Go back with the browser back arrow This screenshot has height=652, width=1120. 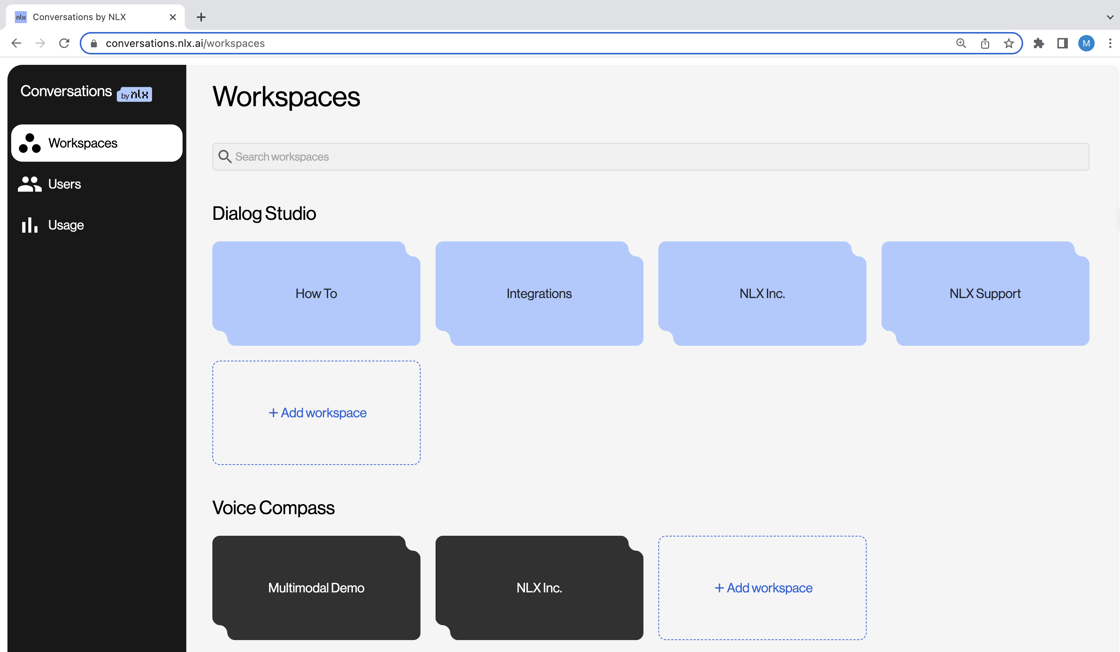[16, 43]
